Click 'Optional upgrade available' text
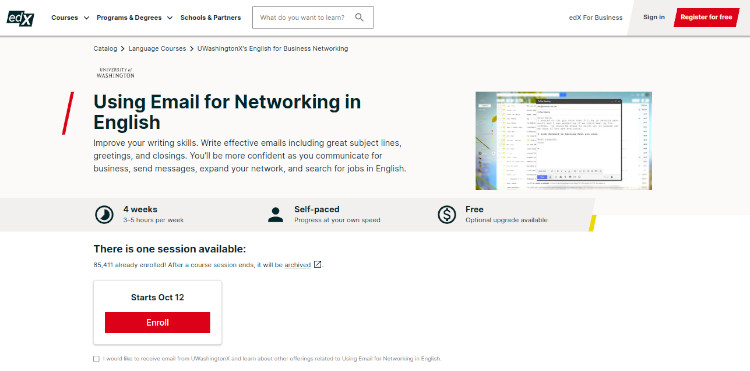This screenshot has width=750, height=371. (x=506, y=220)
